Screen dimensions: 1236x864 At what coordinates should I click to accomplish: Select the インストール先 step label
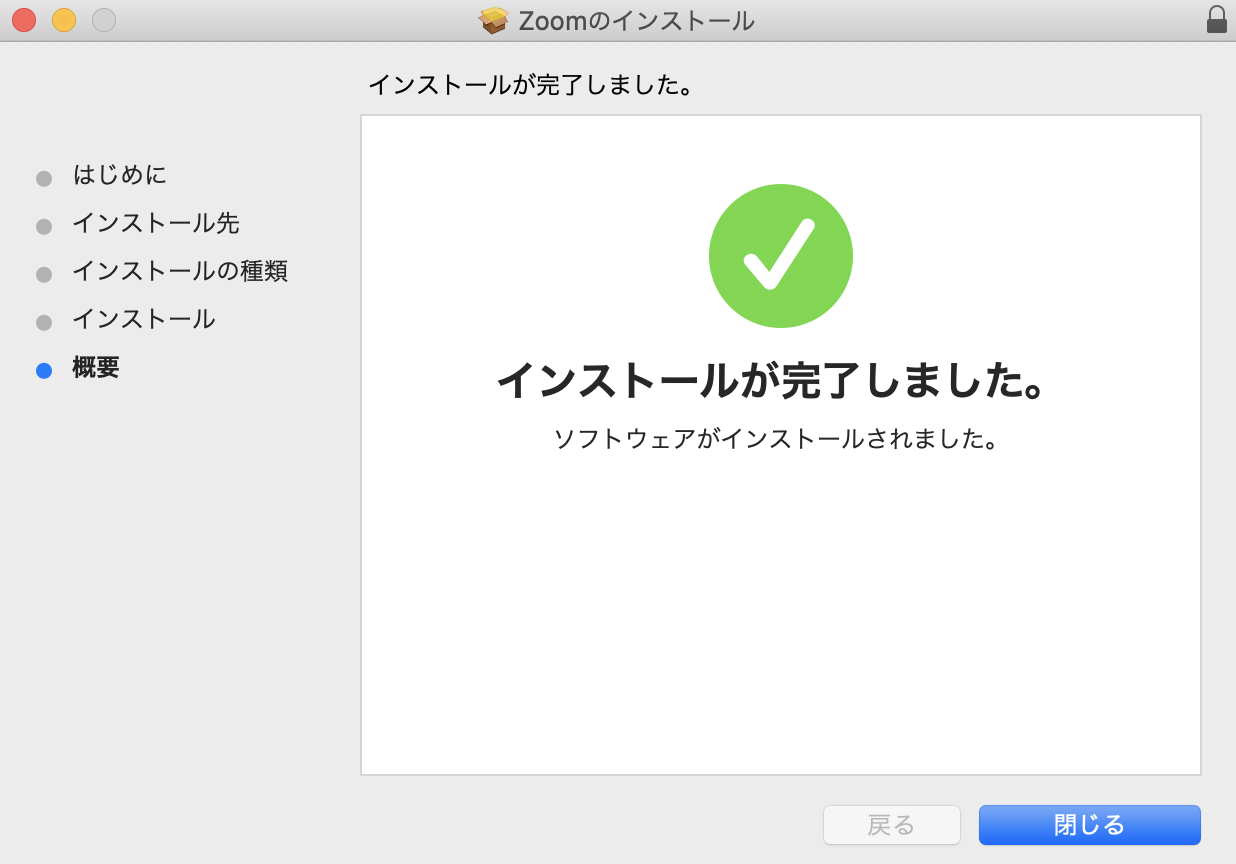coord(155,223)
